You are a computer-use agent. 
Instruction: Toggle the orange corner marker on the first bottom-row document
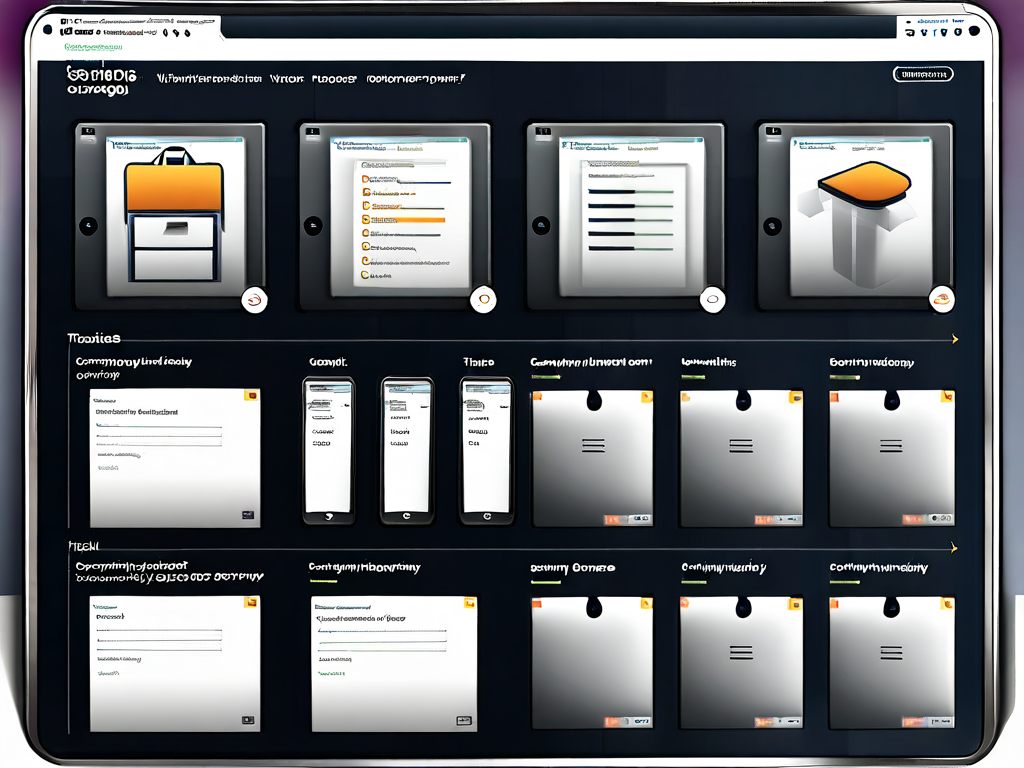pos(251,602)
